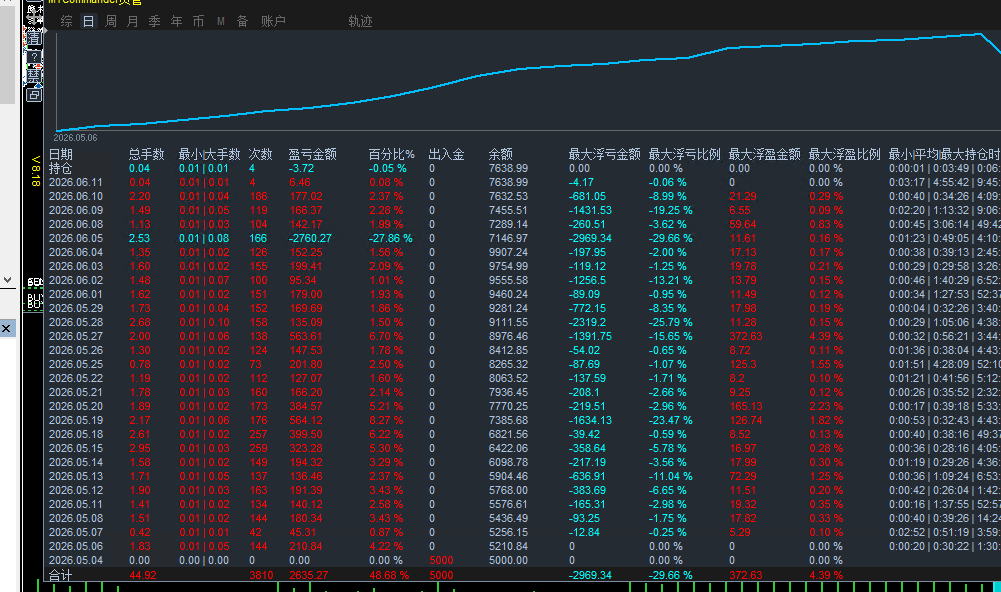Click the -19.25 % floating loss ratio cell
The height and width of the screenshot is (592, 1001).
click(670, 210)
